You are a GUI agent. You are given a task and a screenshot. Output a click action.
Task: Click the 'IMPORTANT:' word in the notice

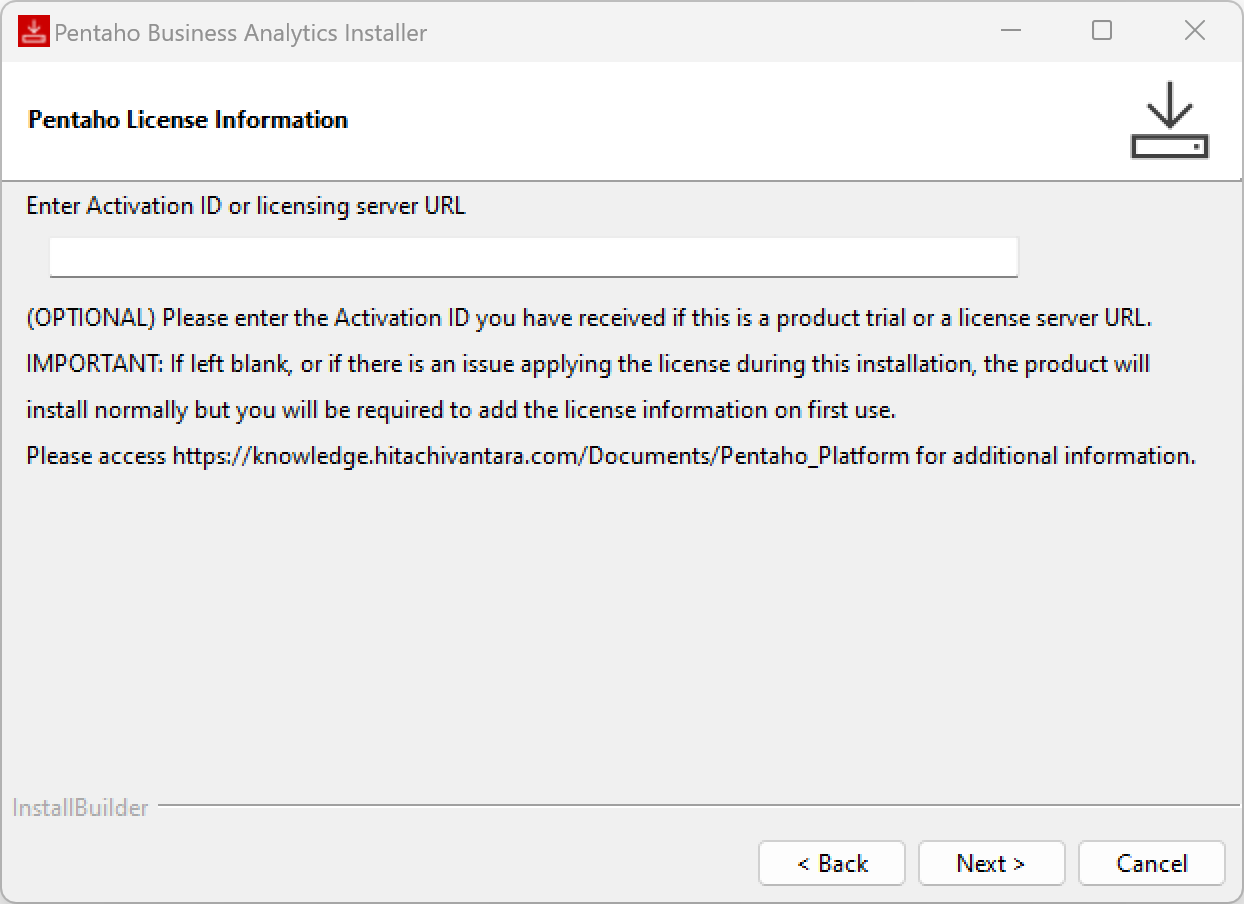pyautogui.click(x=95, y=364)
